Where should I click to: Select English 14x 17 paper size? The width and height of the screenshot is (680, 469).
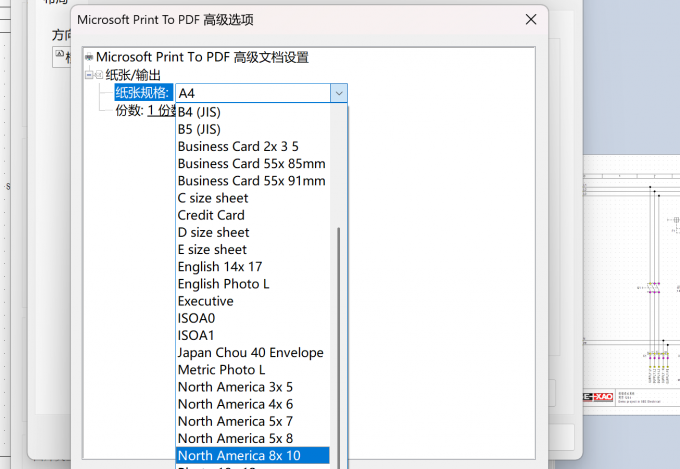(253, 267)
